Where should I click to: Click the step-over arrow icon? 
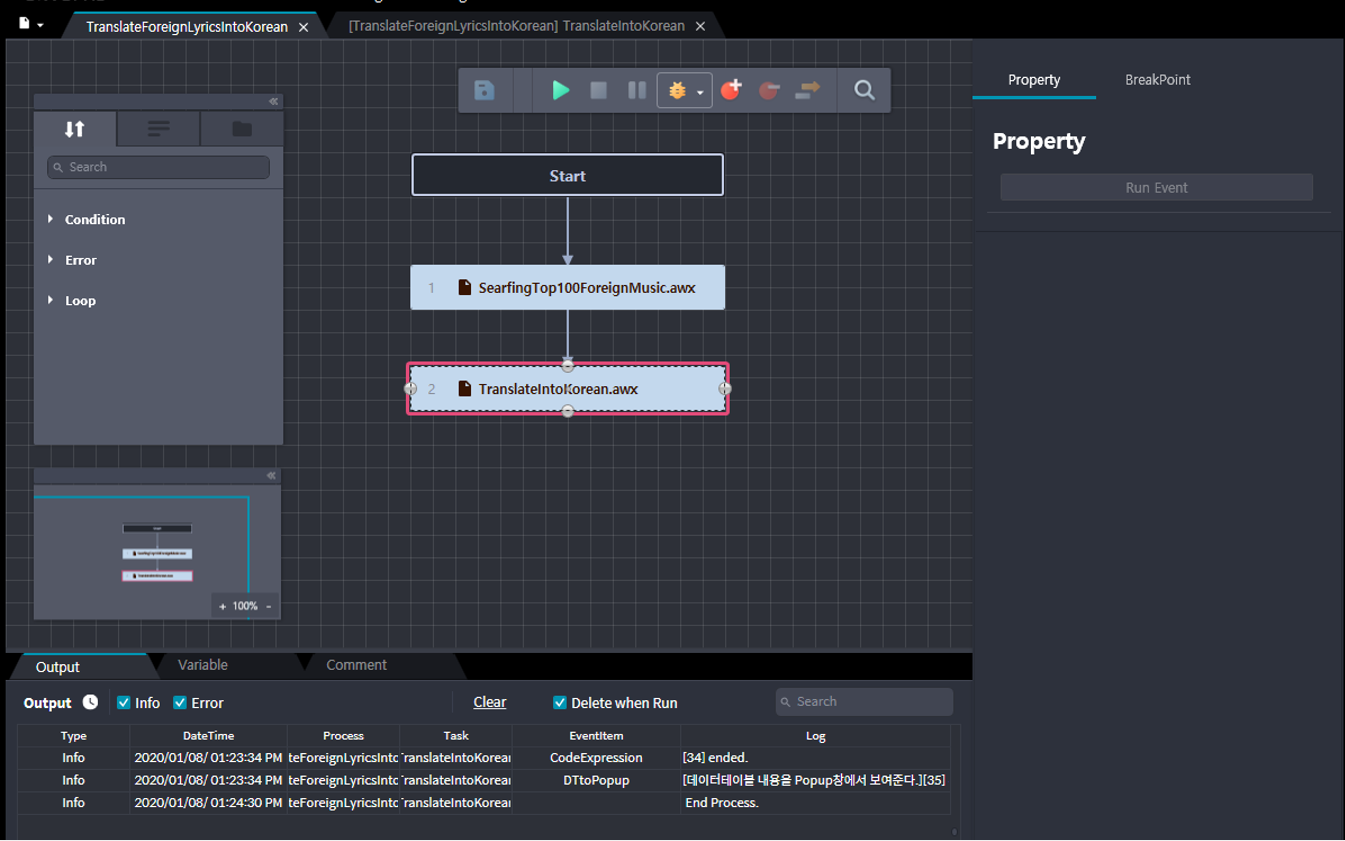click(807, 91)
